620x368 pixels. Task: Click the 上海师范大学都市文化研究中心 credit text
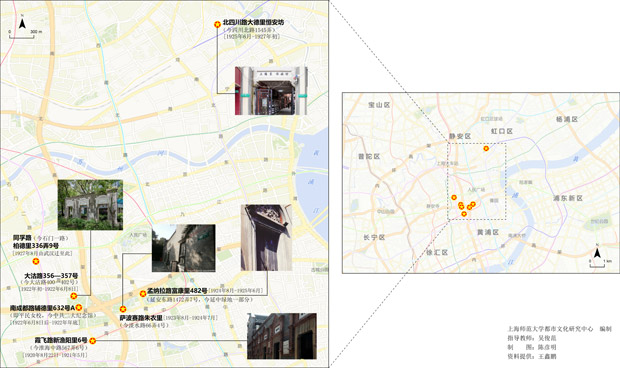point(550,328)
